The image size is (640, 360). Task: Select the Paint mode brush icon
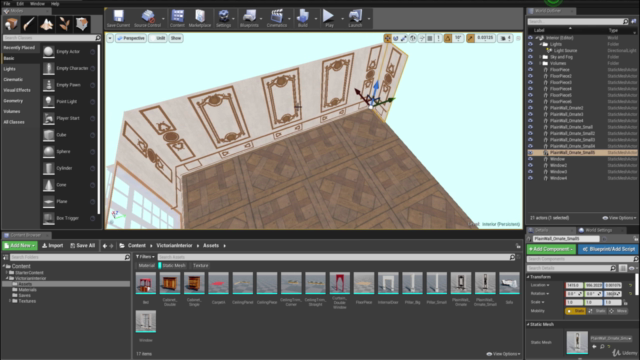[29, 24]
